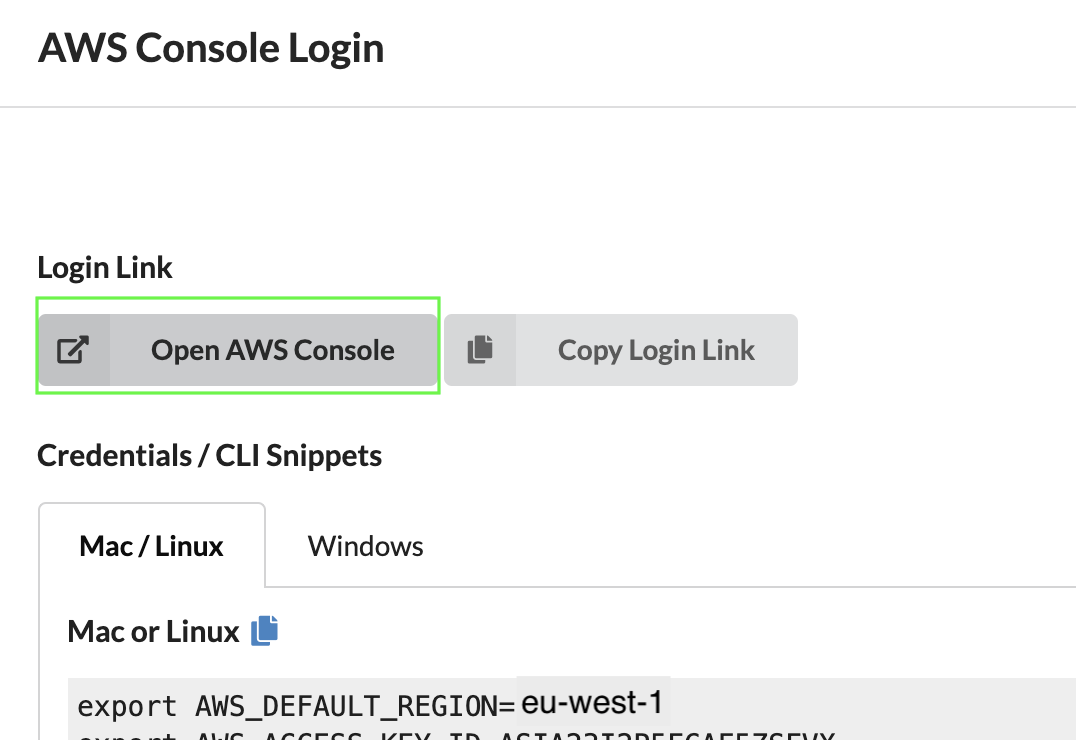
Task: Open the AWS Console via its button label
Action: [x=272, y=350]
